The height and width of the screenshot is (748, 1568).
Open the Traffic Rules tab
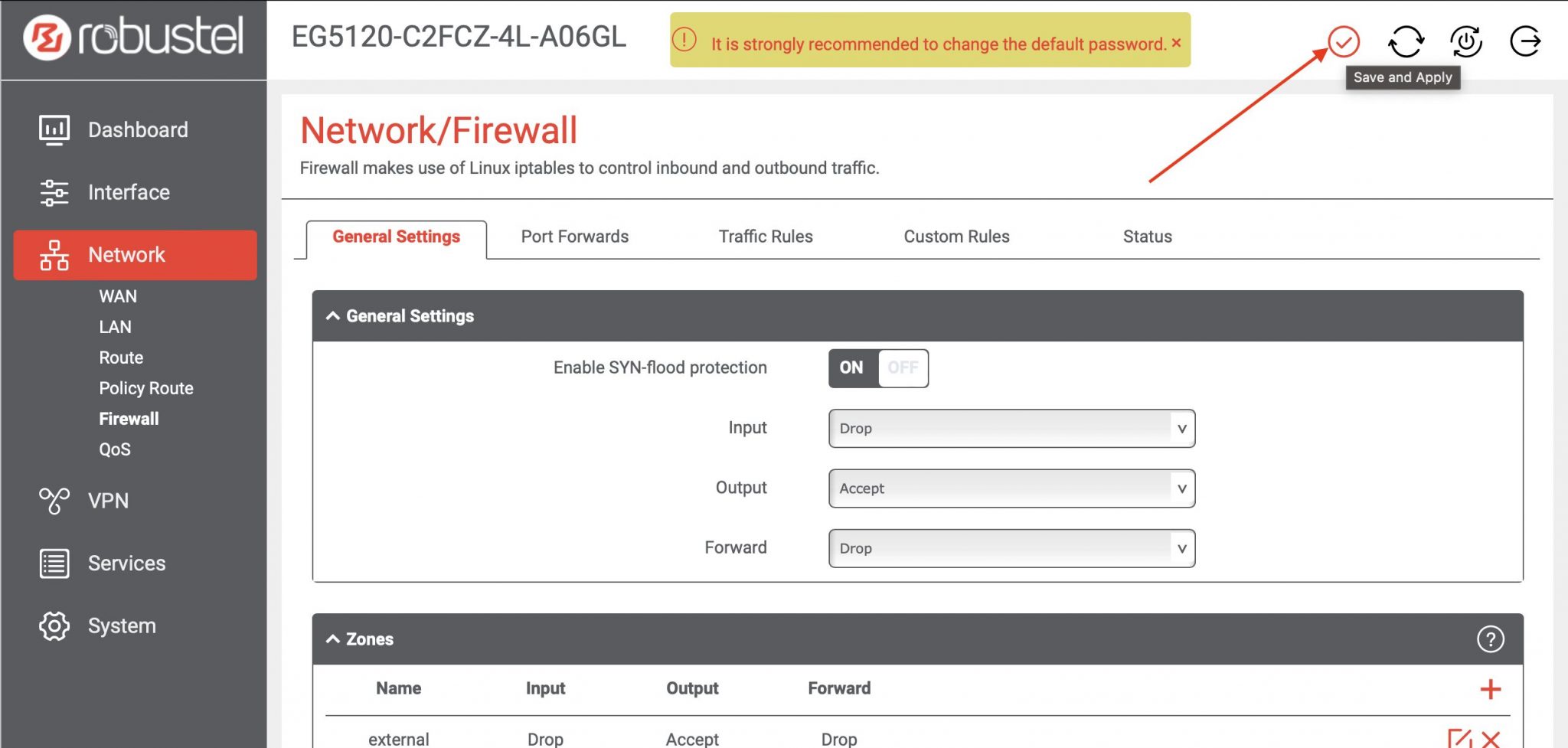click(x=765, y=237)
